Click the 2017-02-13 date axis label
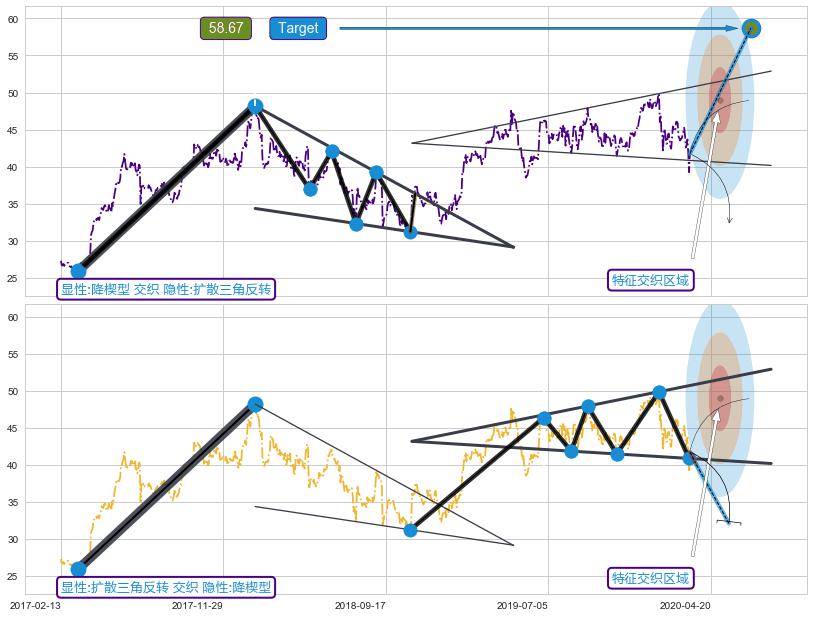The height and width of the screenshot is (617, 813). pyautogui.click(x=35, y=605)
